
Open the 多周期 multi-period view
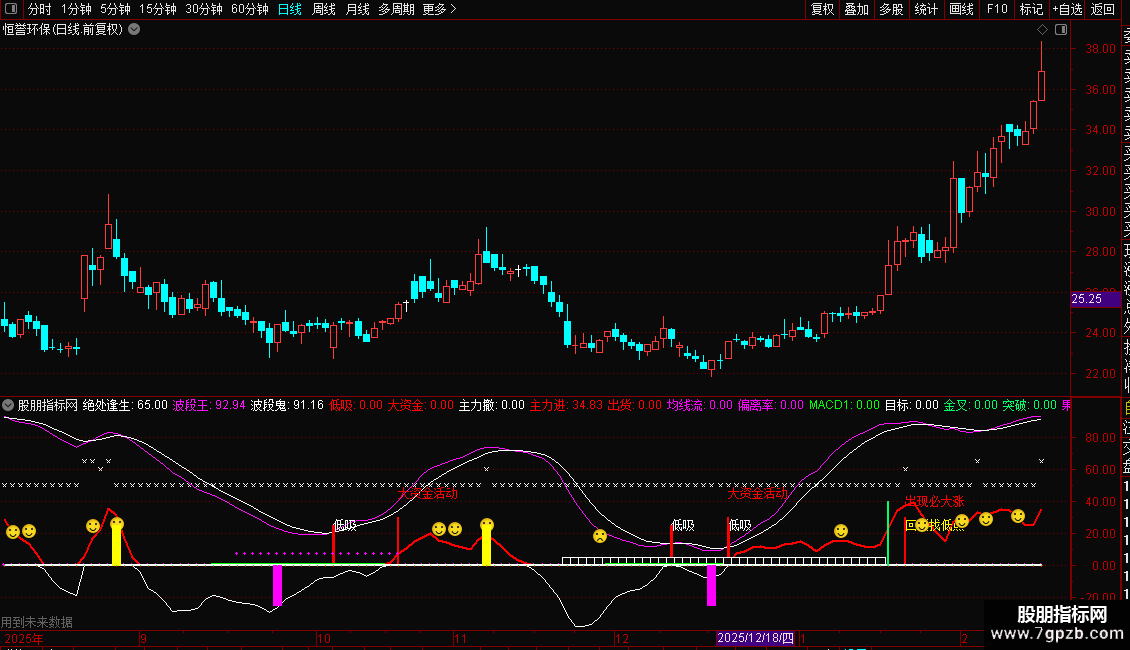396,9
